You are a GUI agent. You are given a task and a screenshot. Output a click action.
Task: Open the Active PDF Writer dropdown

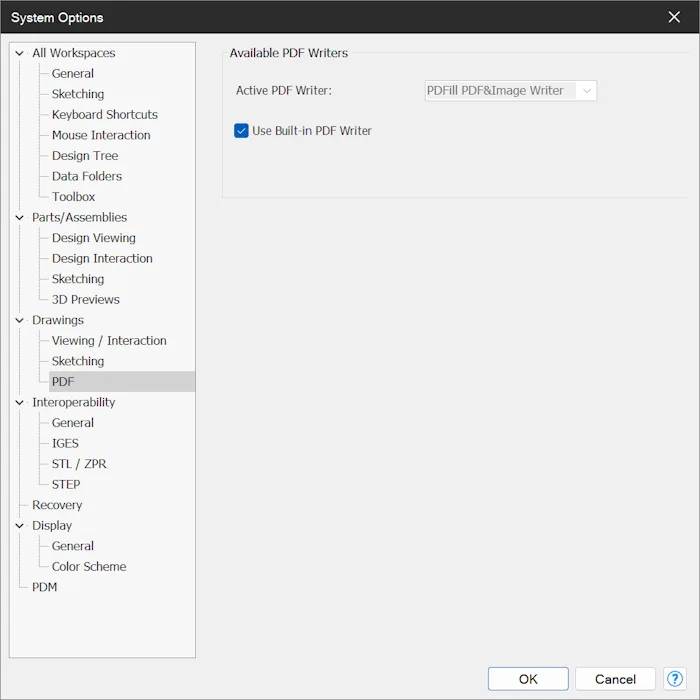510,91
